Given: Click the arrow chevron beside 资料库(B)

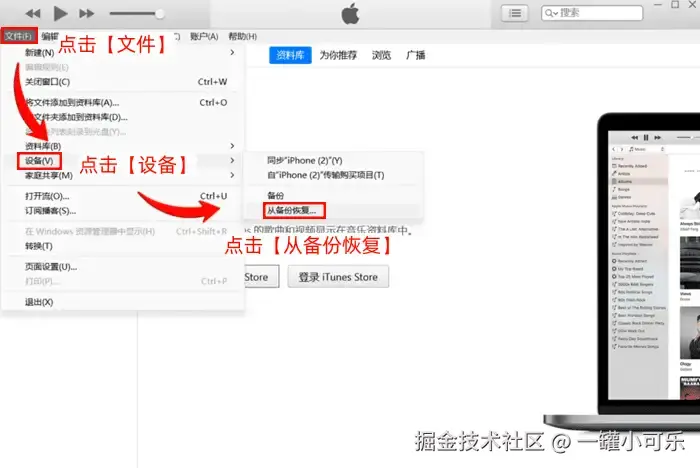Looking at the screenshot, I should 232,146.
